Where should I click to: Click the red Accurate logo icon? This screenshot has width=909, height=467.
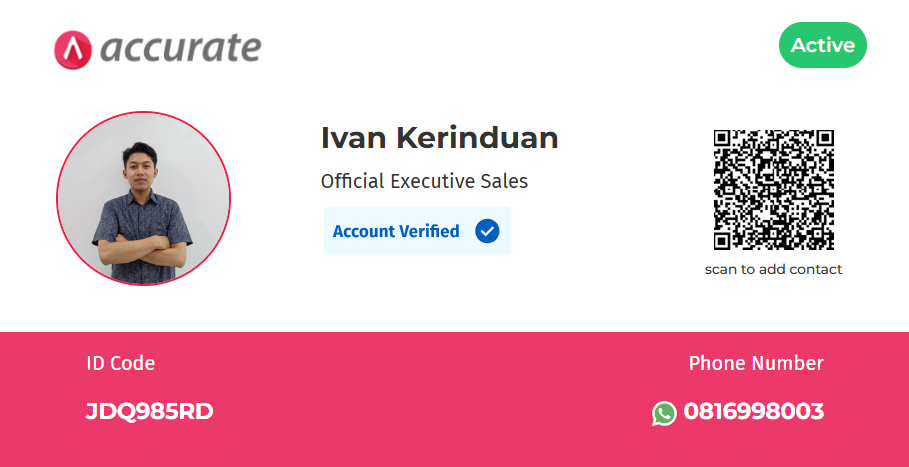72,50
